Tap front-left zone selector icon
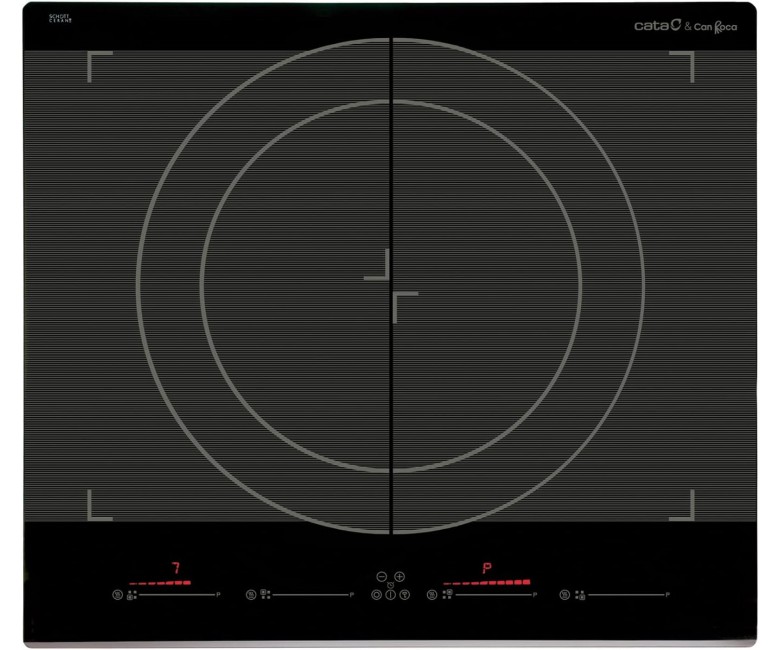The height and width of the screenshot is (650, 780). click(132, 595)
